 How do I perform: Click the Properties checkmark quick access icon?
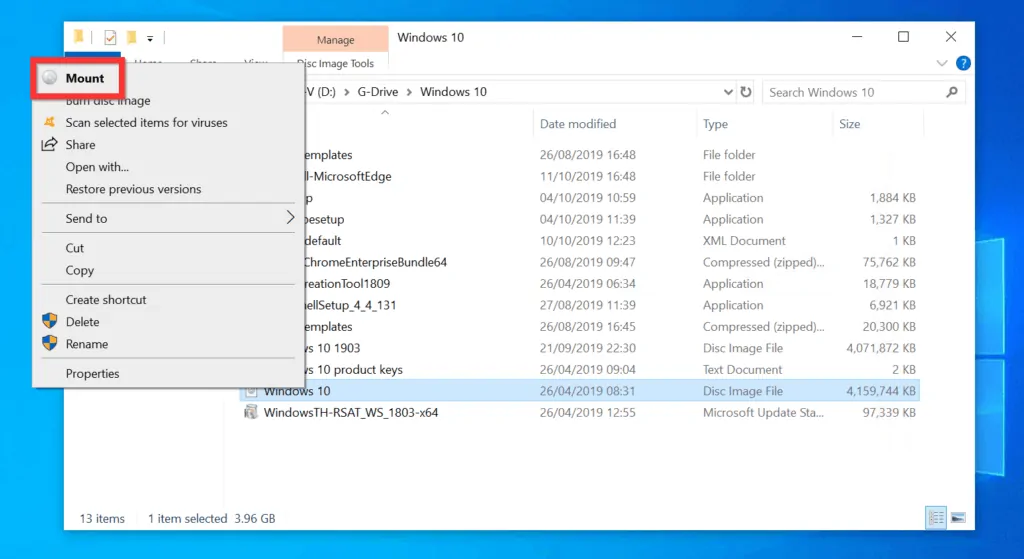[110, 37]
